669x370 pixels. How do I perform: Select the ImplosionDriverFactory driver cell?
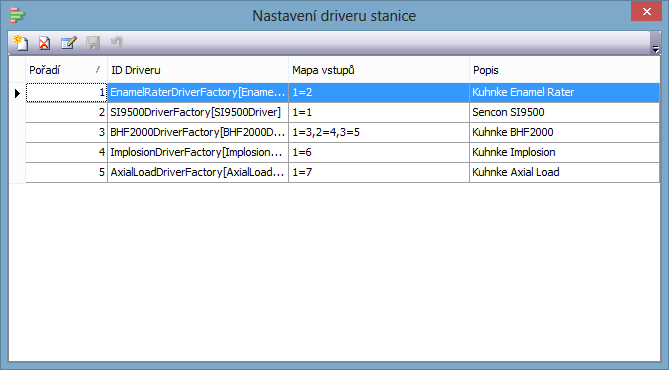point(198,153)
